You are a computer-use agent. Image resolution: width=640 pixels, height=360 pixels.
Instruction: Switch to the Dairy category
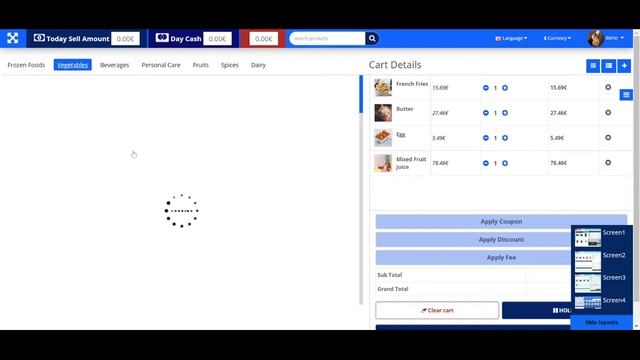pos(258,65)
